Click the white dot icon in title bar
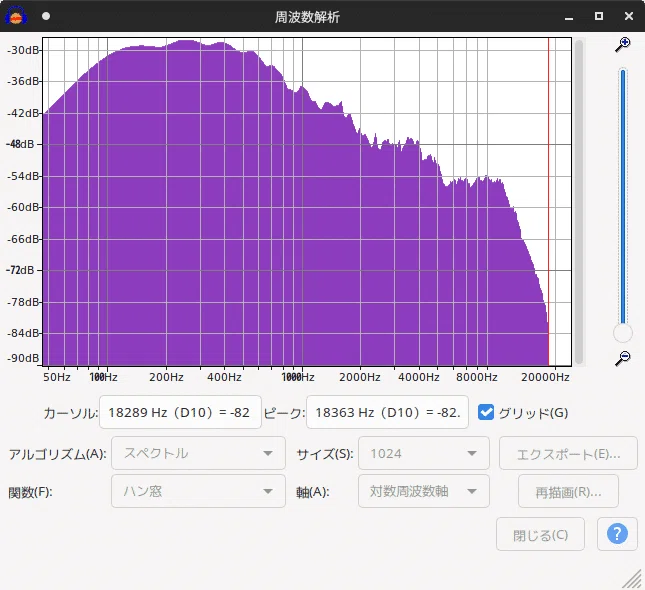This screenshot has width=645, height=590. 46,16
